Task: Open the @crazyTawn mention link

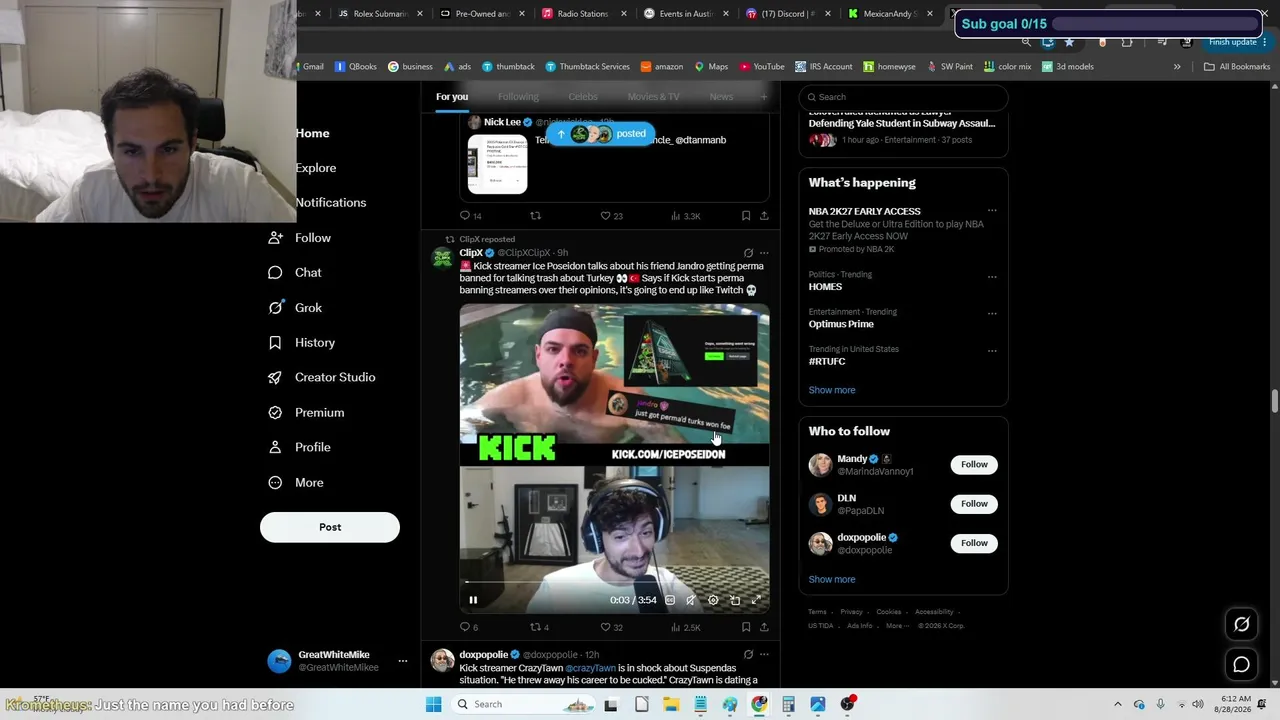Action: (591, 668)
